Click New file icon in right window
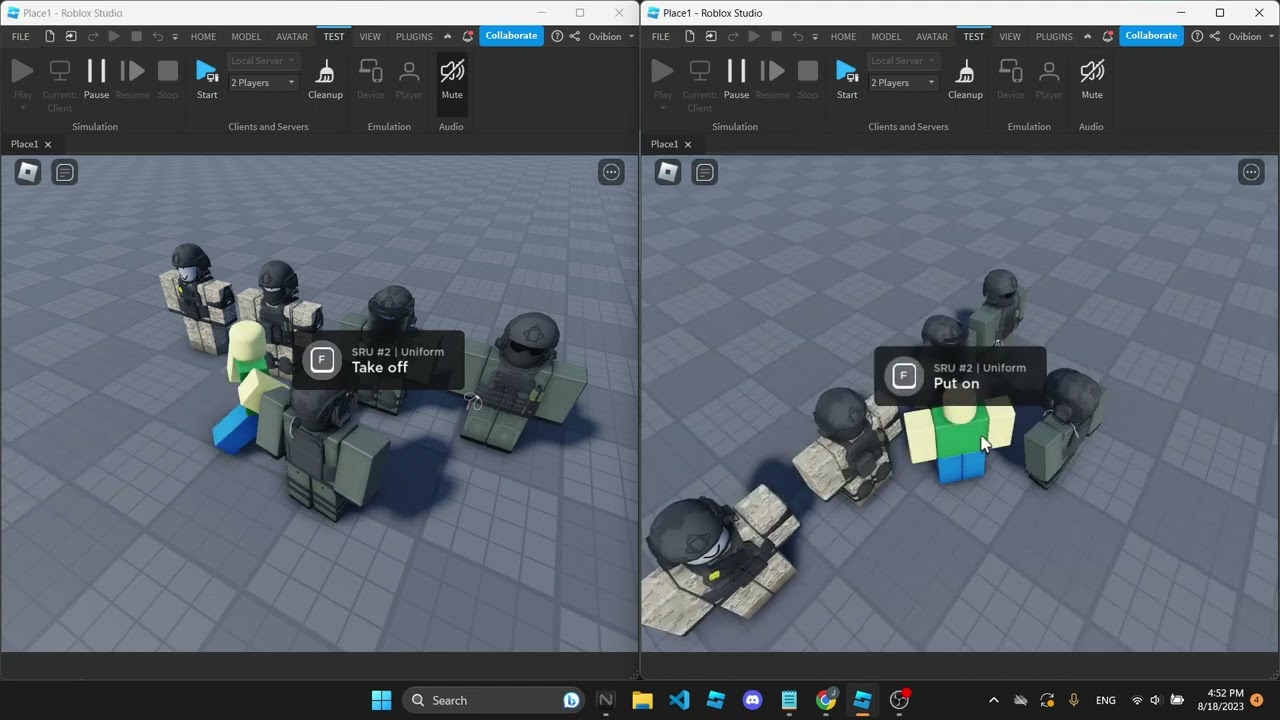 click(x=690, y=37)
